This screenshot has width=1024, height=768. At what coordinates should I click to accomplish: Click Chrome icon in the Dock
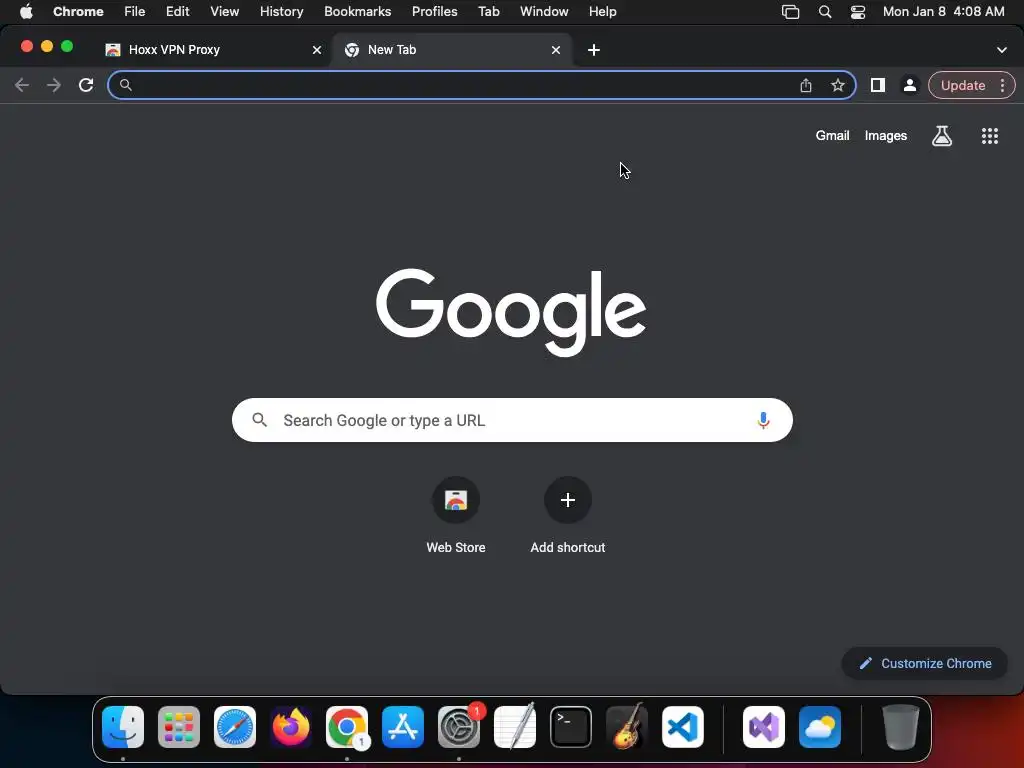[347, 727]
